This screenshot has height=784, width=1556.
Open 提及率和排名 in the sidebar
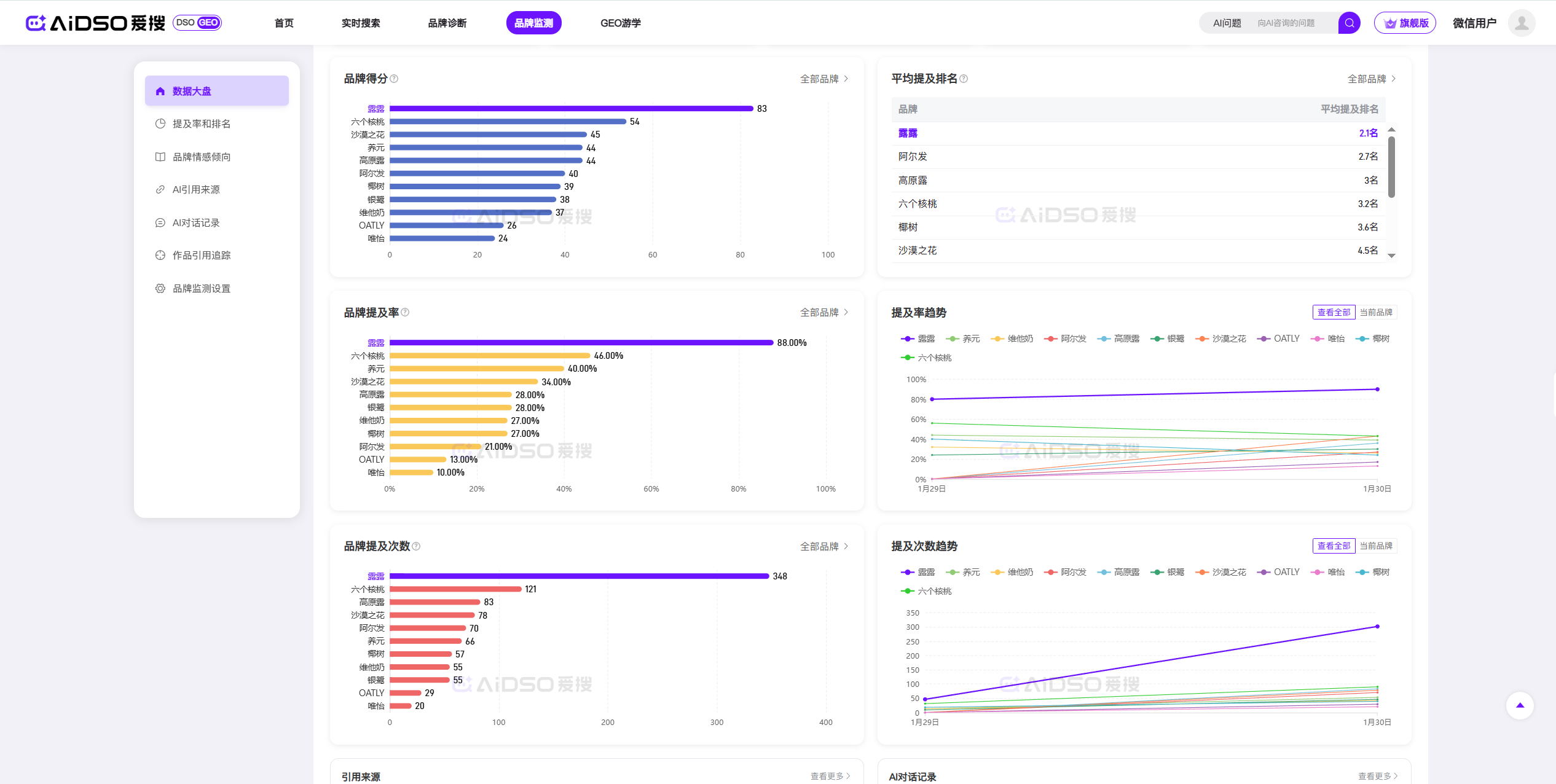pos(201,123)
